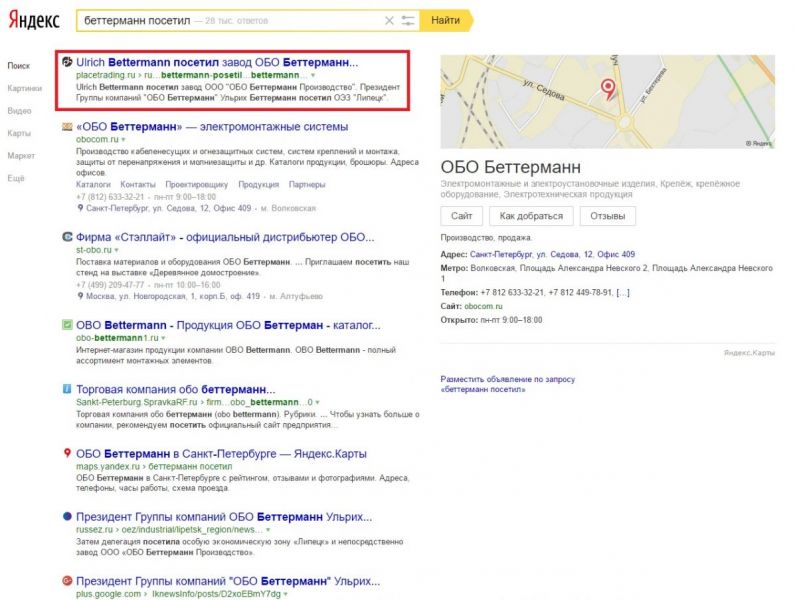Screen dimensions: 797x600
Task: Click favicon beside Торговая компания result
Action: 67,388
